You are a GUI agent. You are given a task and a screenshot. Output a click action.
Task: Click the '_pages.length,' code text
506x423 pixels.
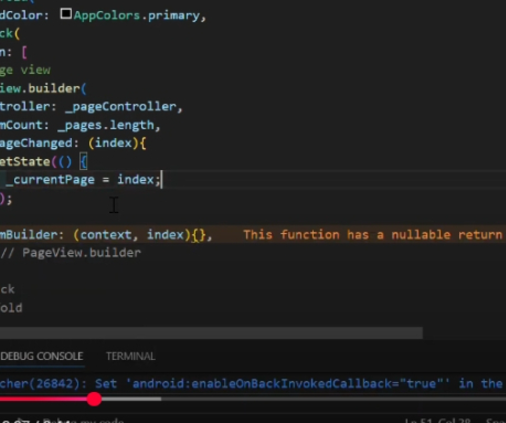point(109,125)
